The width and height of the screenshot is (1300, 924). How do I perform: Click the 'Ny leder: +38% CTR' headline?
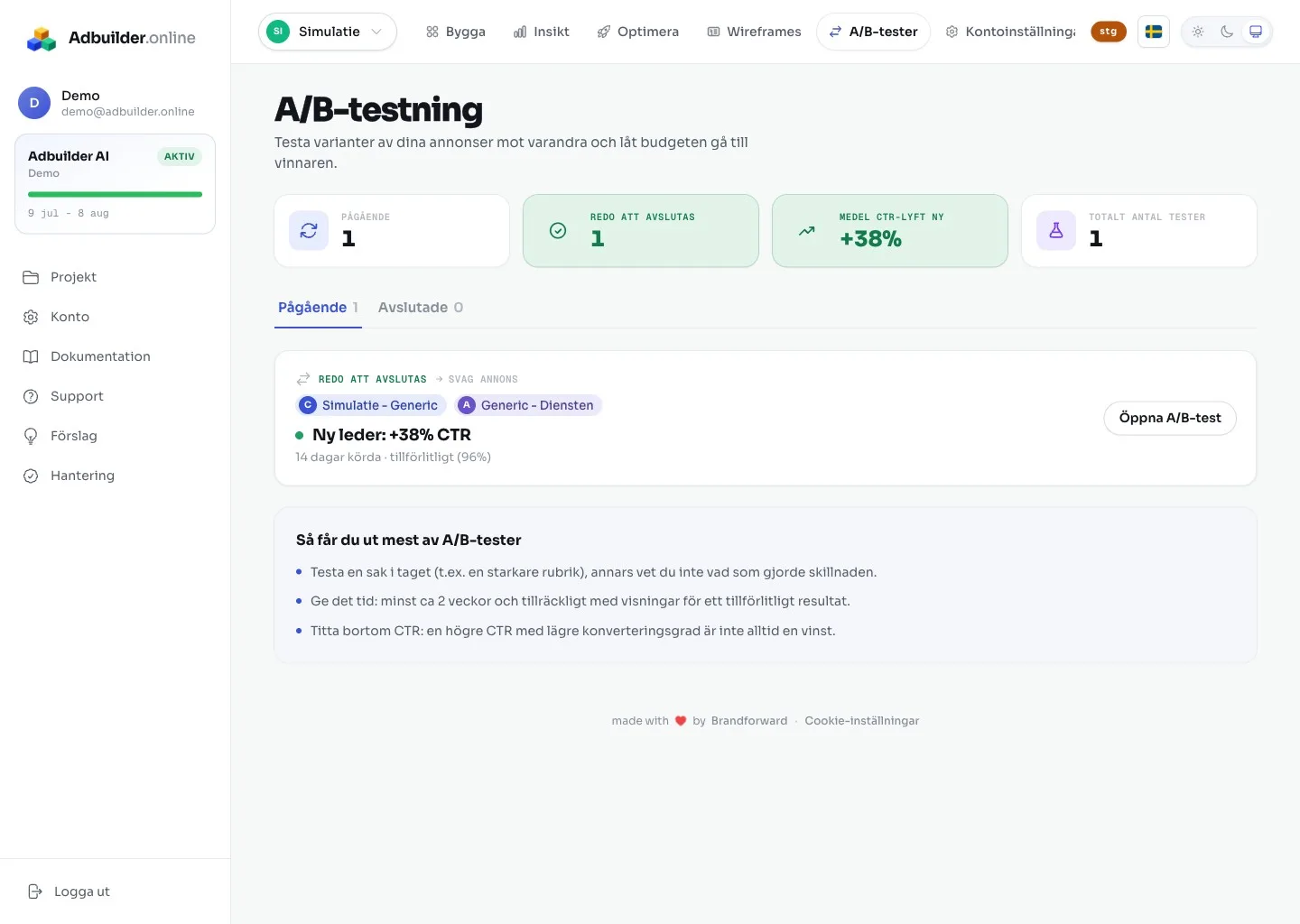click(x=392, y=435)
